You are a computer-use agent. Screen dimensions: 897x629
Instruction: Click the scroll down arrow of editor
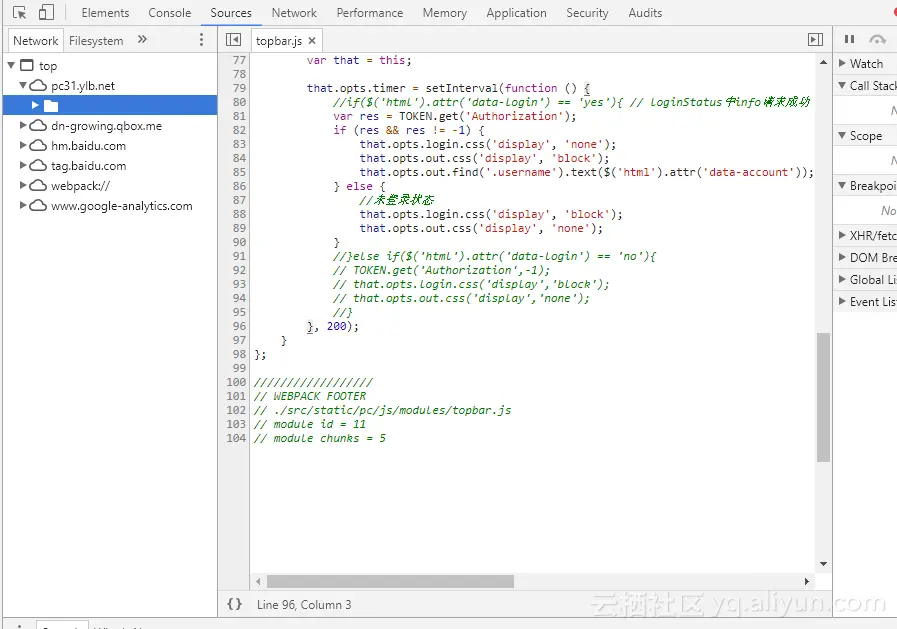[823, 564]
